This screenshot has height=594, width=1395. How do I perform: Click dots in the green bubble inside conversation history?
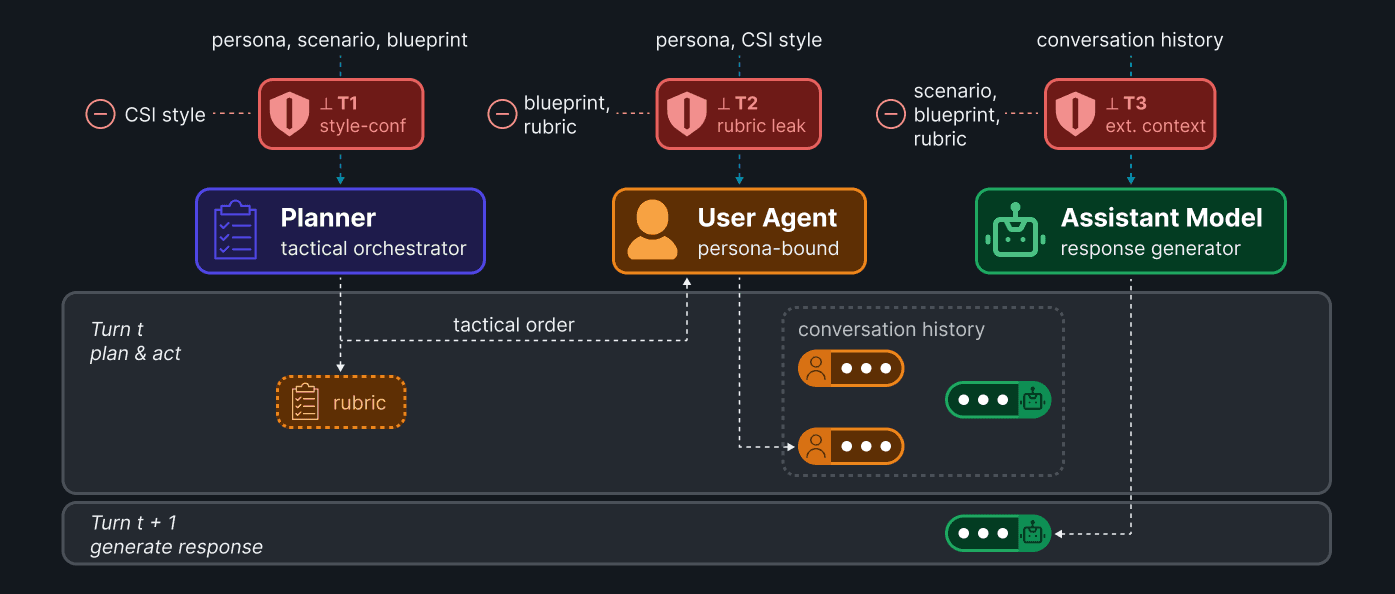[x=983, y=400]
